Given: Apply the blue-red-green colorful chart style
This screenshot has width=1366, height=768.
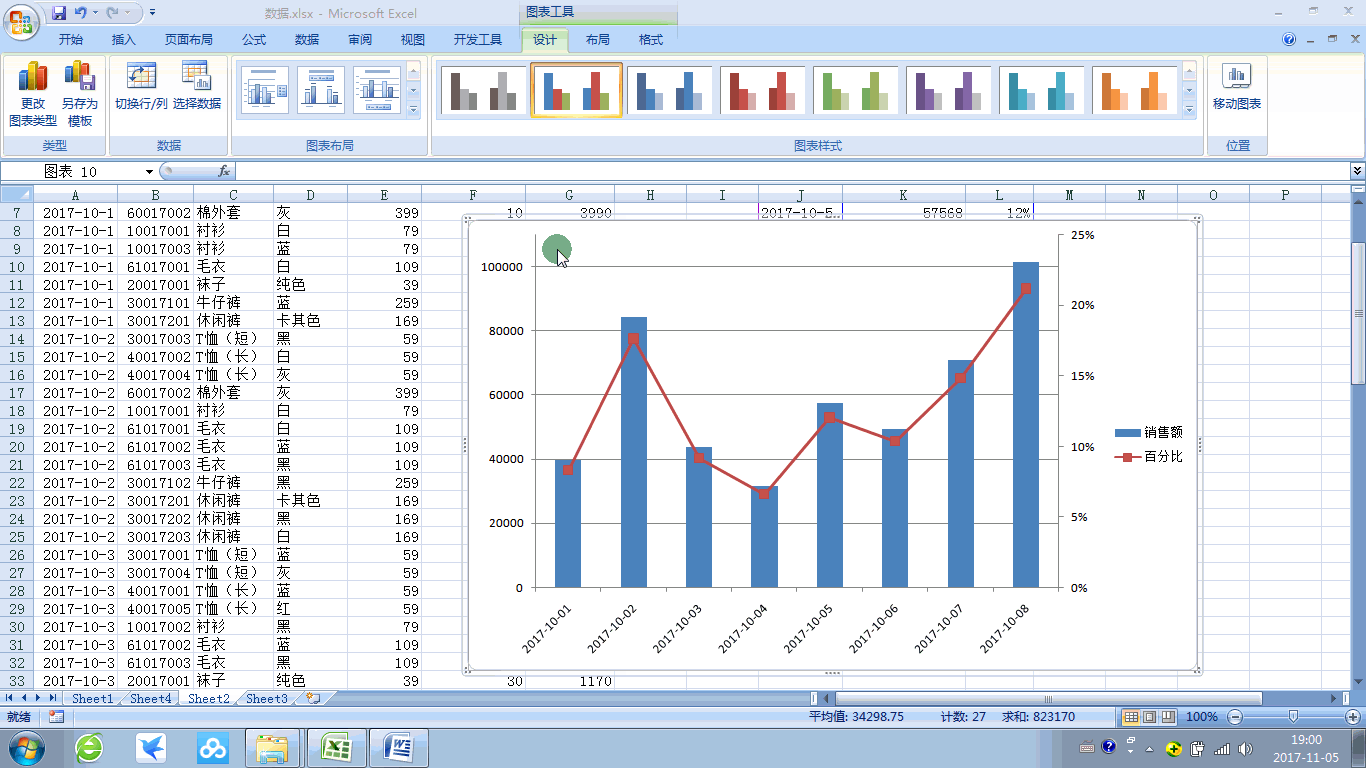Looking at the screenshot, I should click(576, 90).
